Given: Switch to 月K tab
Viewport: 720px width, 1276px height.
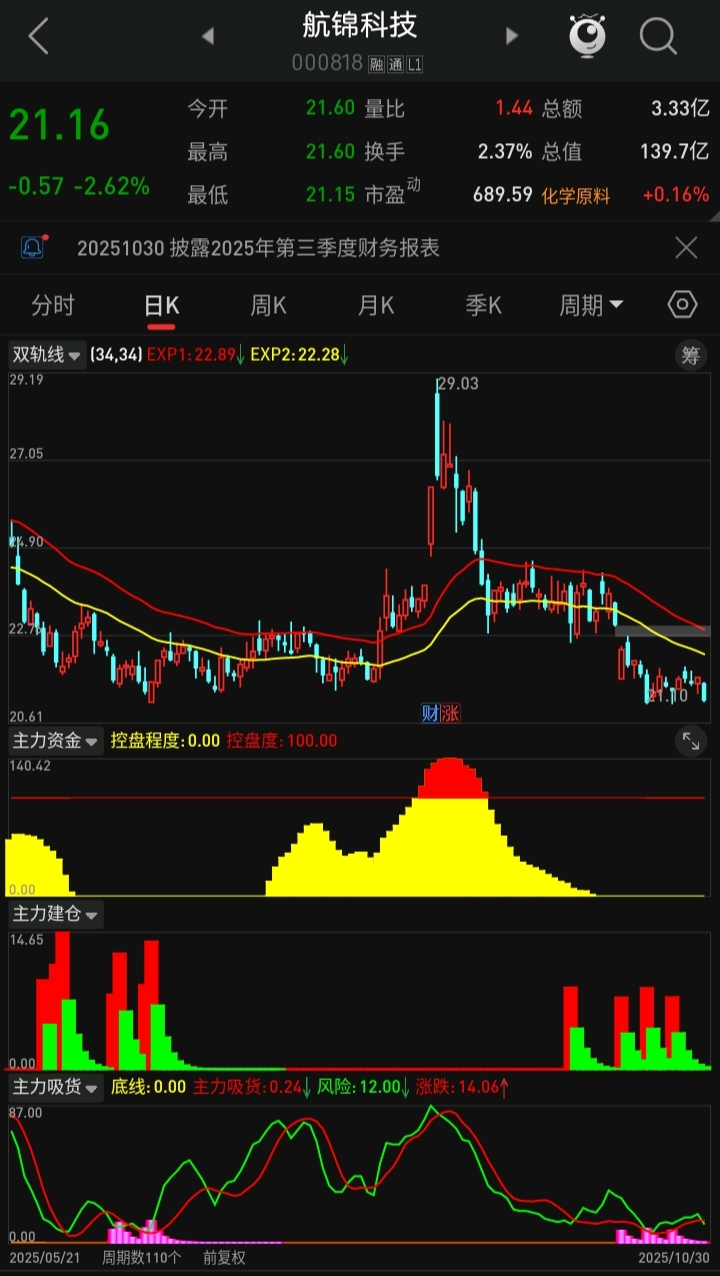Looking at the screenshot, I should (x=376, y=305).
